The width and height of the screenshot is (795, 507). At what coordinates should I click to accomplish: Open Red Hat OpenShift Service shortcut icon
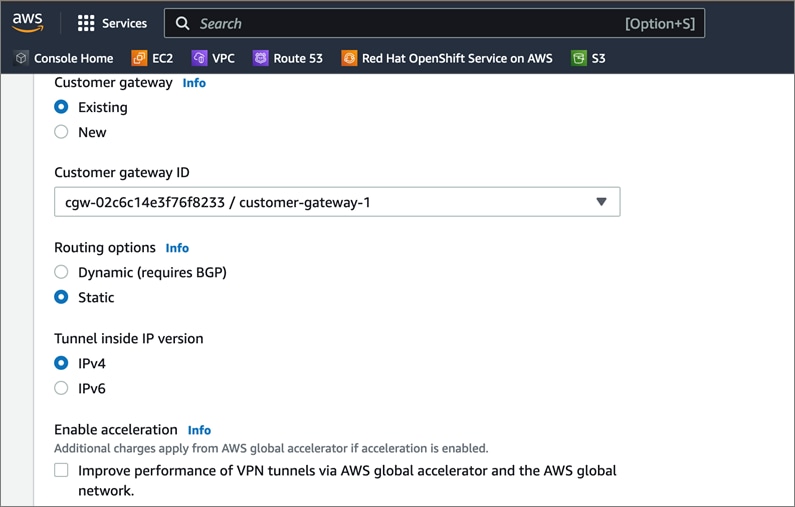349,58
